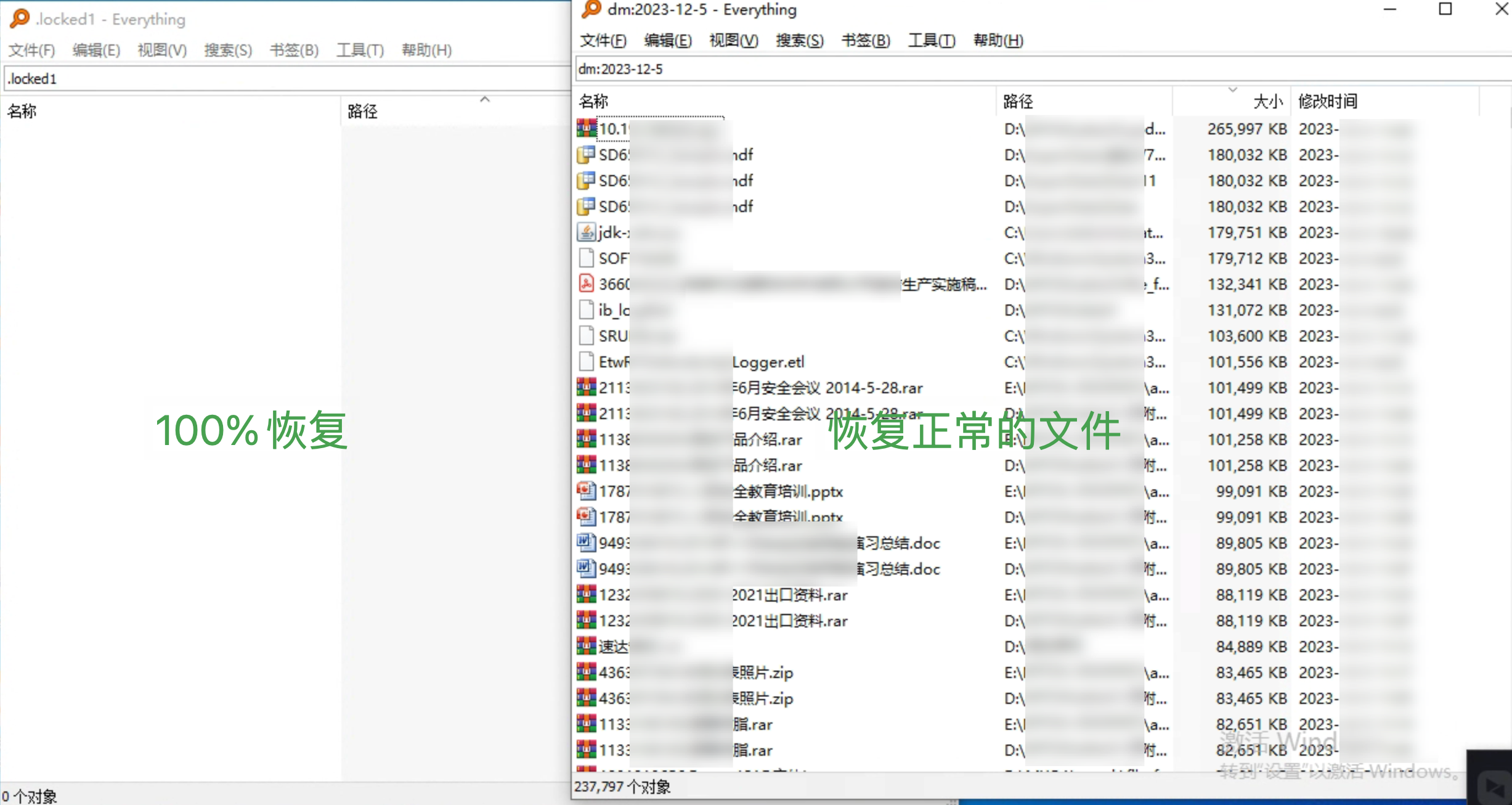Click the PowerPoint icon of the first 全教育培训.pptx file
Screen dimensions: 1512x805
tap(586, 491)
